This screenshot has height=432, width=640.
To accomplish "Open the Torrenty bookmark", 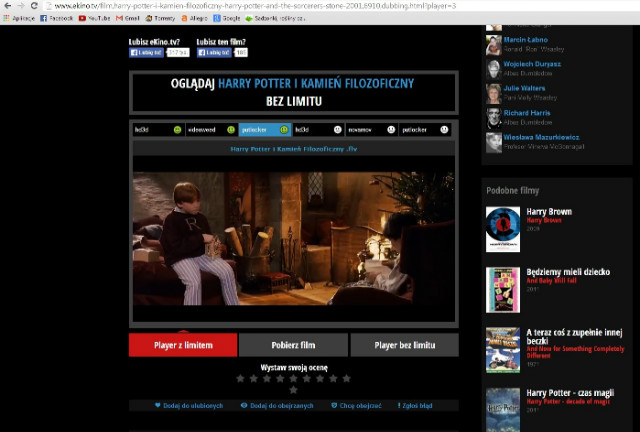I will point(160,18).
